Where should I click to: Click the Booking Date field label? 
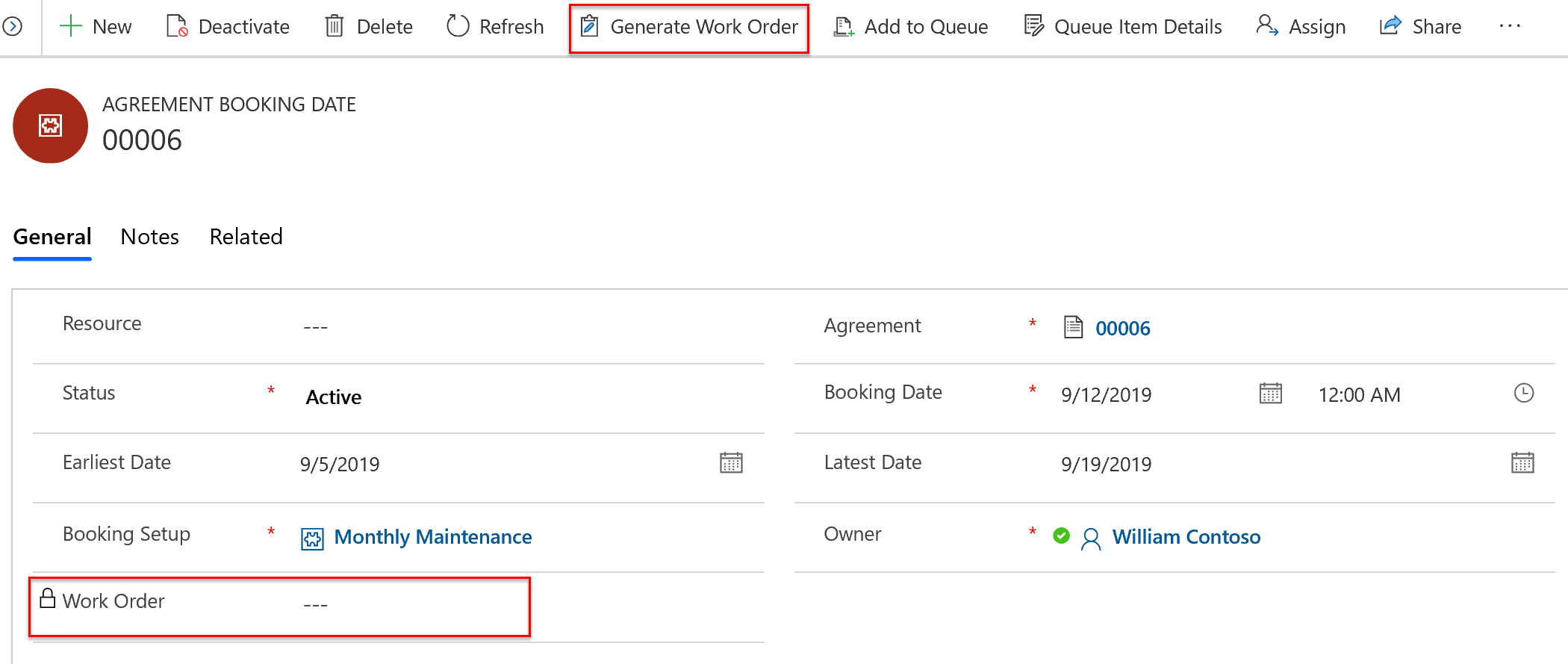[x=883, y=392]
